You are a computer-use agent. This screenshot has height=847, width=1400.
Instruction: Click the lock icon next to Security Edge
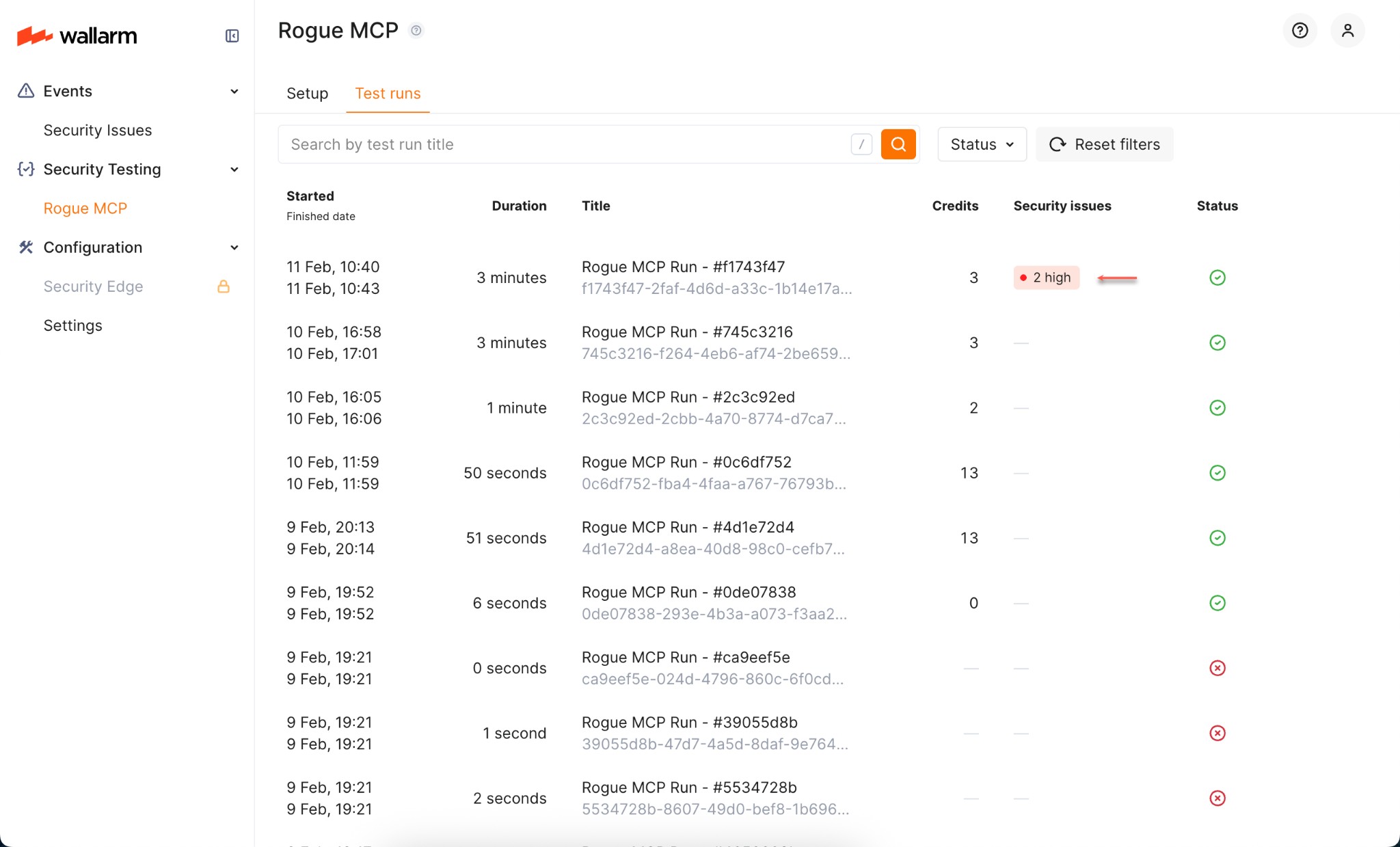[224, 286]
